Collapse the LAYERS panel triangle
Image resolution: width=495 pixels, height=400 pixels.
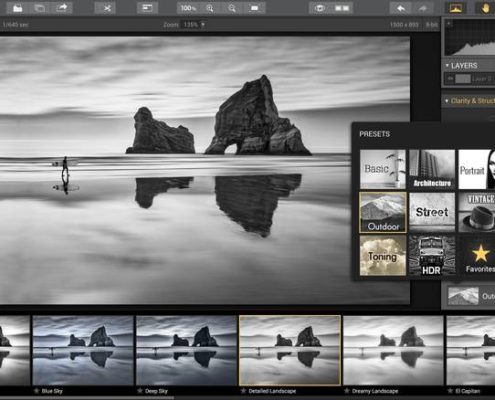(447, 66)
